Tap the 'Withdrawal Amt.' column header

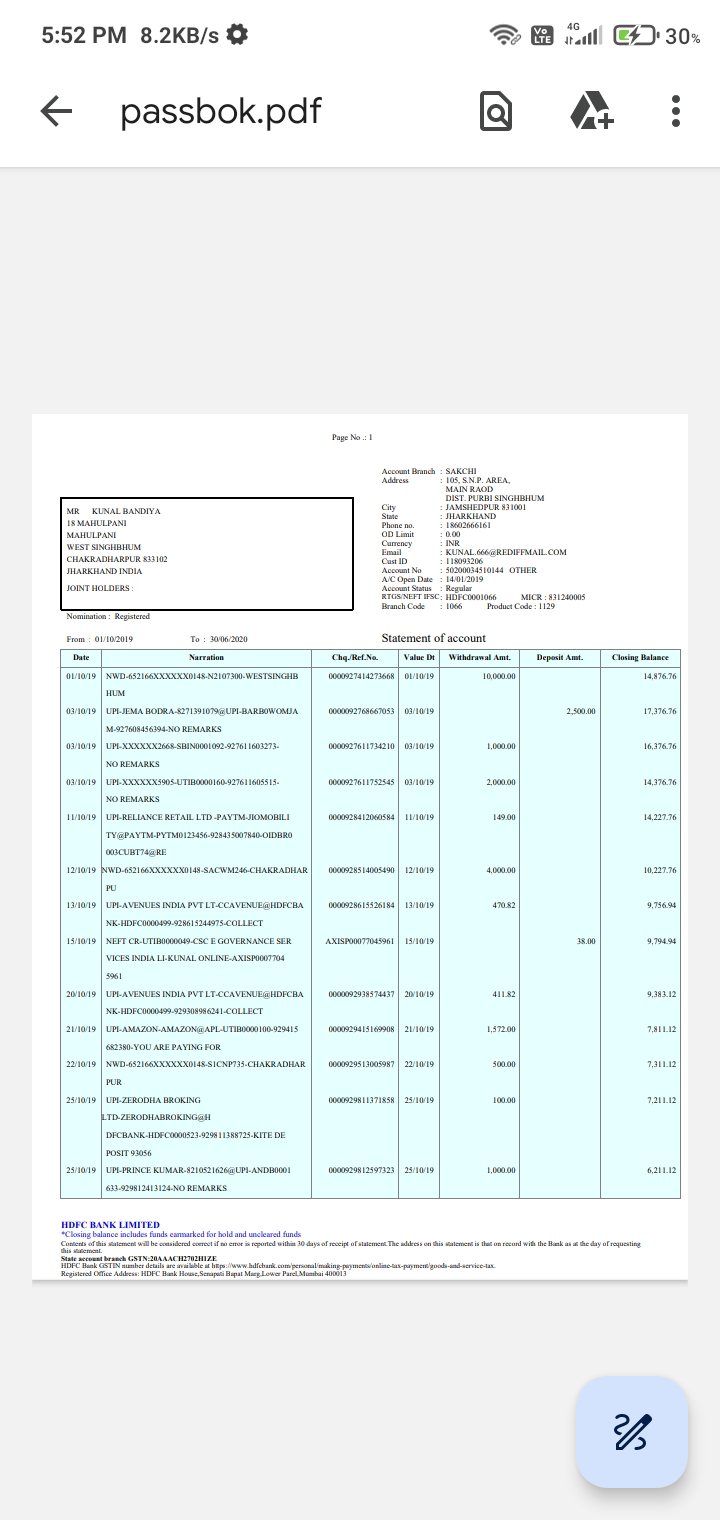480,657
